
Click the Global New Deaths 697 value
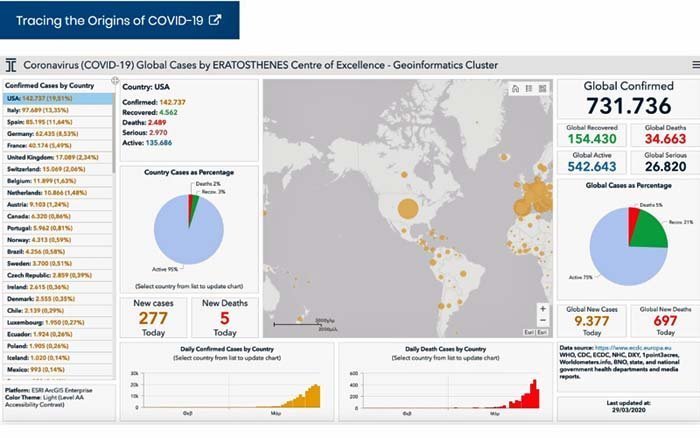pyautogui.click(x=665, y=321)
